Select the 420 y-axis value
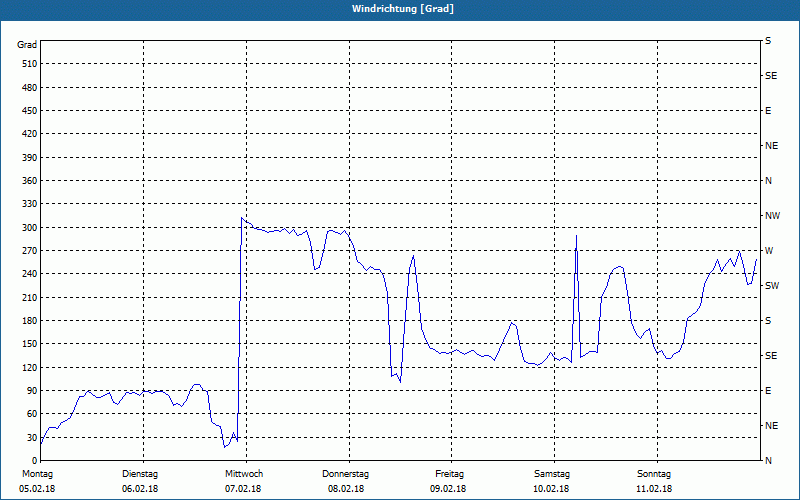 click(30, 134)
